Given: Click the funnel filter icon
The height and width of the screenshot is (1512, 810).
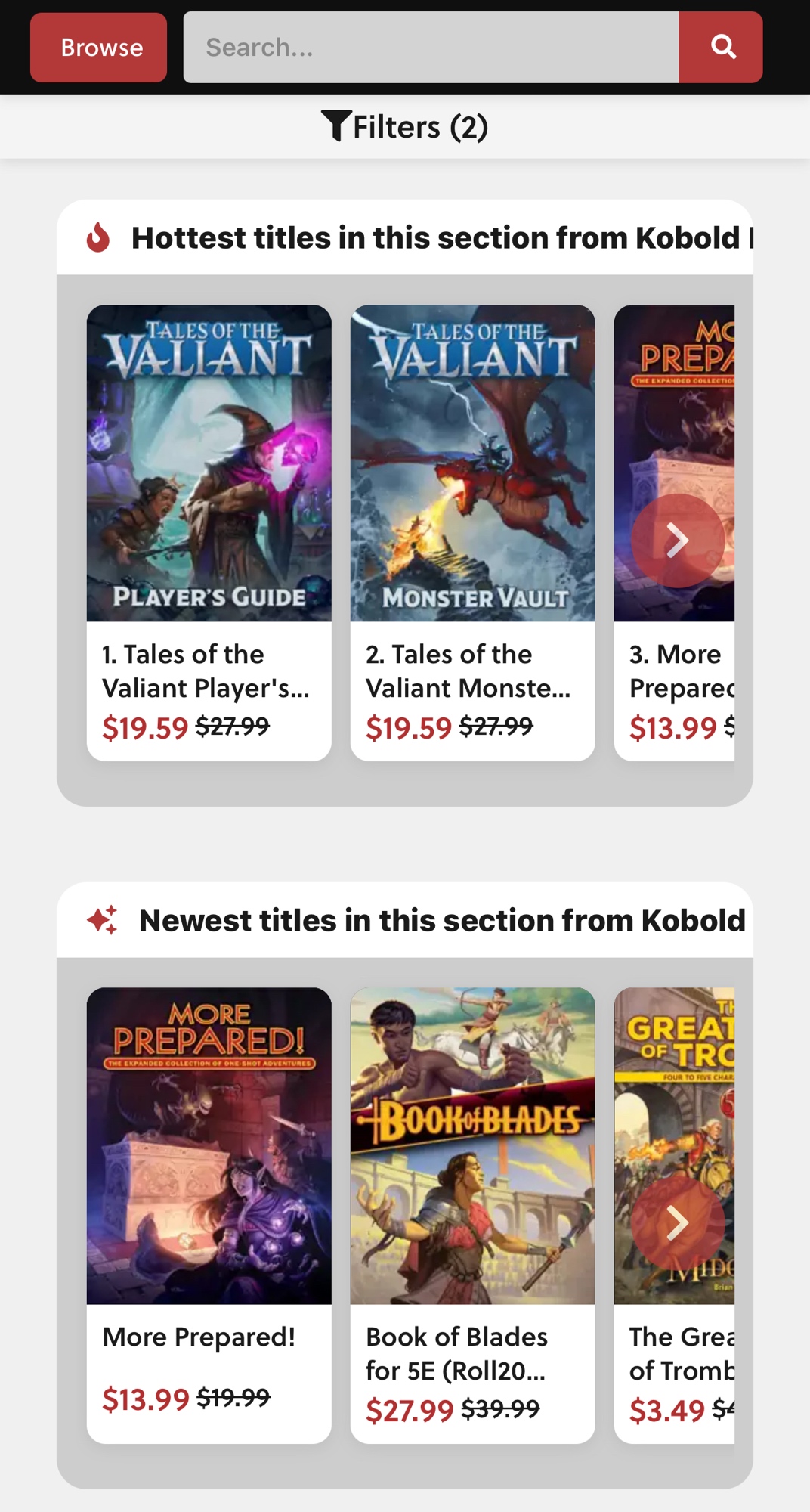Looking at the screenshot, I should pyautogui.click(x=335, y=125).
